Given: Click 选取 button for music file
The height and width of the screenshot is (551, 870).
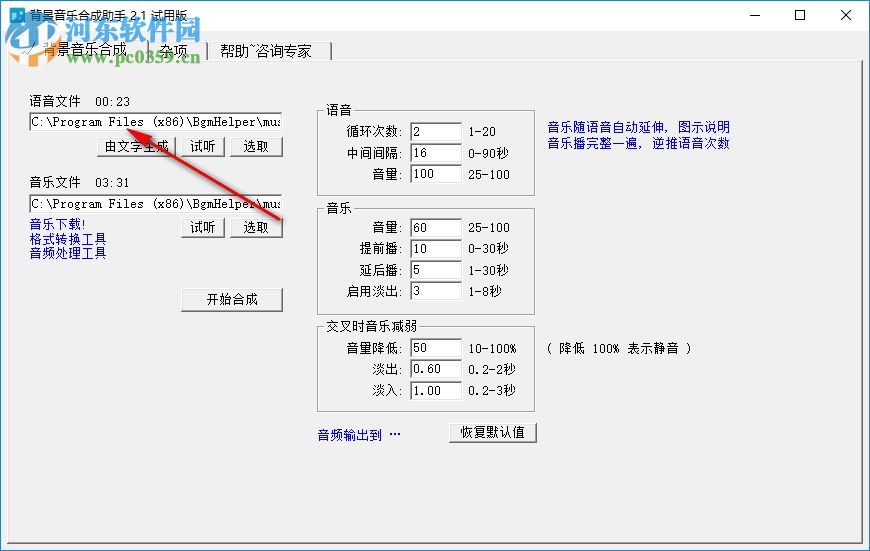Looking at the screenshot, I should (x=256, y=228).
